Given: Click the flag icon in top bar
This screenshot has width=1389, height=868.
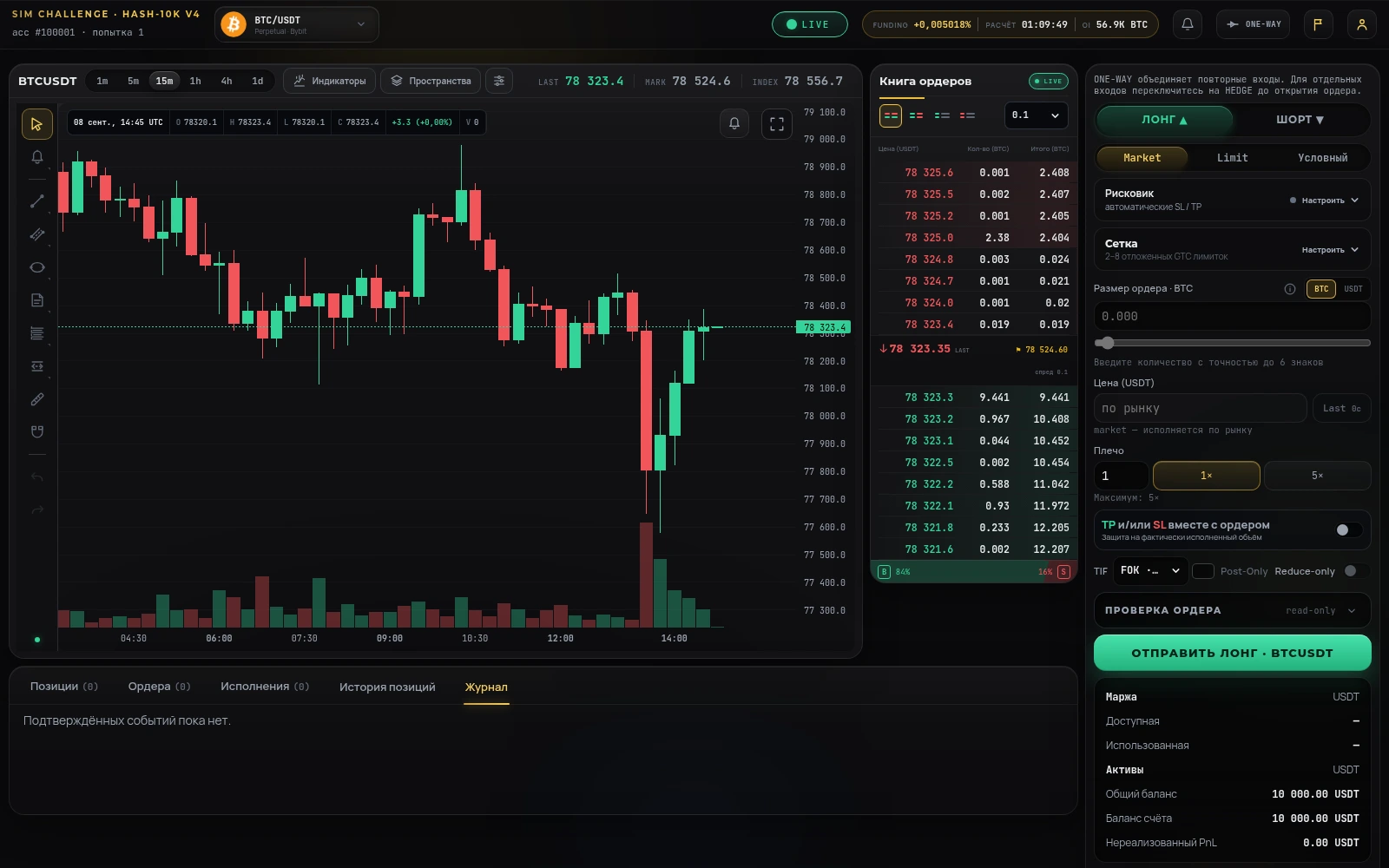Looking at the screenshot, I should pyautogui.click(x=1318, y=24).
